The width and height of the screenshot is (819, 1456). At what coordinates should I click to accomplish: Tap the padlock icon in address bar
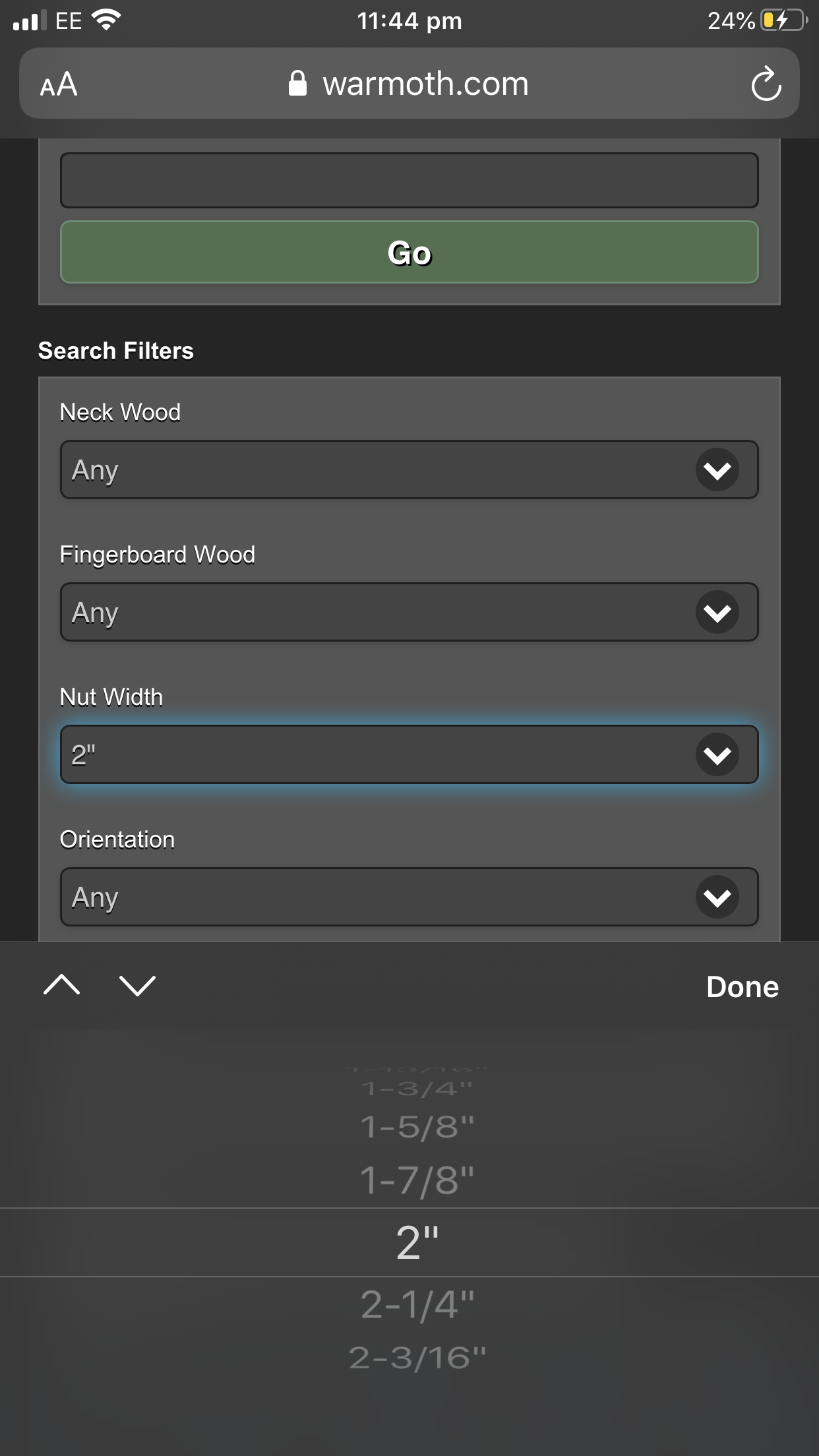(297, 84)
